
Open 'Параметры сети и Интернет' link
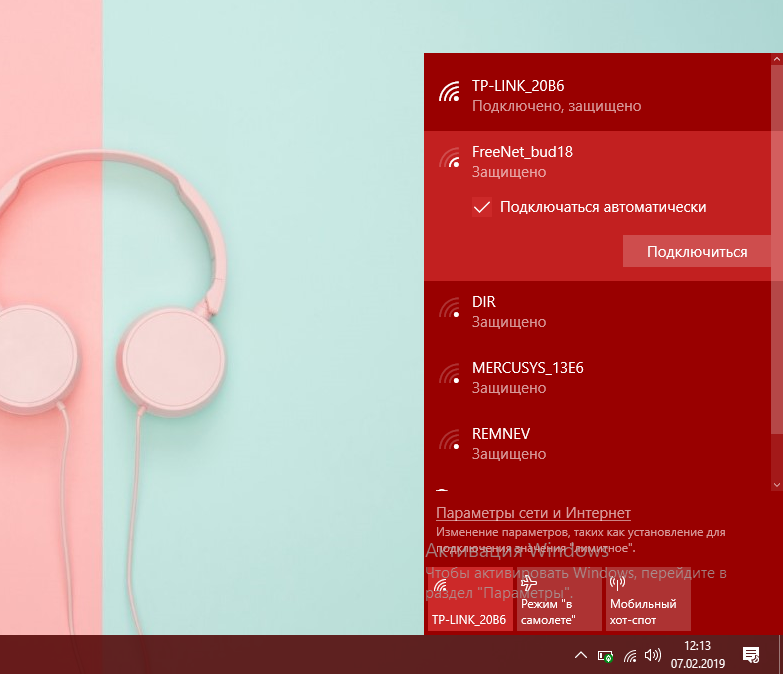click(x=533, y=513)
